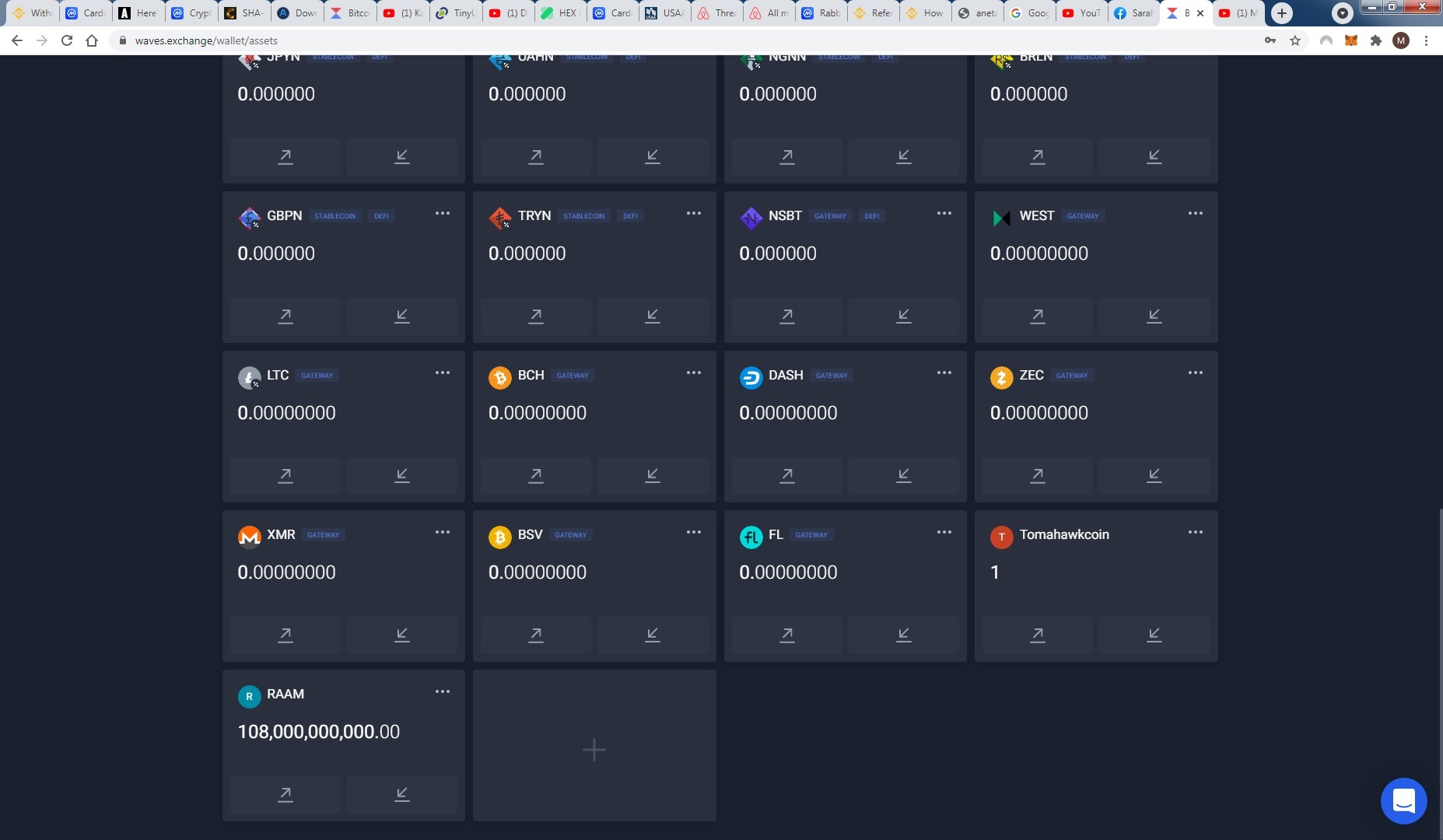
Task: Open the Chrome profile M avatar
Action: tap(1401, 40)
